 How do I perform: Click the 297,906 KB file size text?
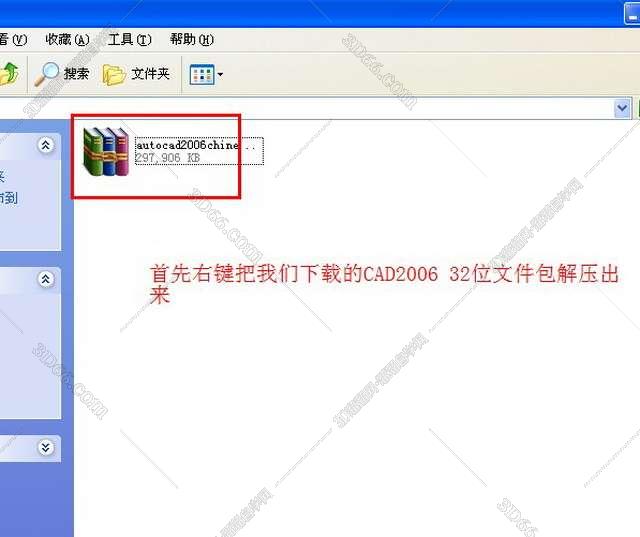point(167,158)
